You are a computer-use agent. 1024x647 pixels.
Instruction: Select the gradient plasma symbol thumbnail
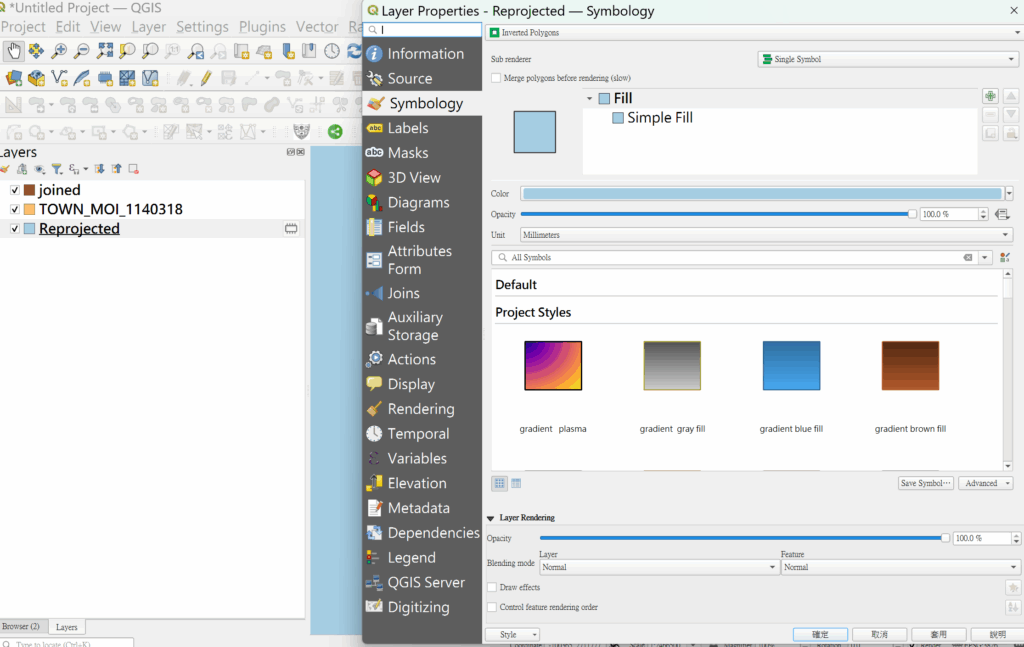coord(553,366)
